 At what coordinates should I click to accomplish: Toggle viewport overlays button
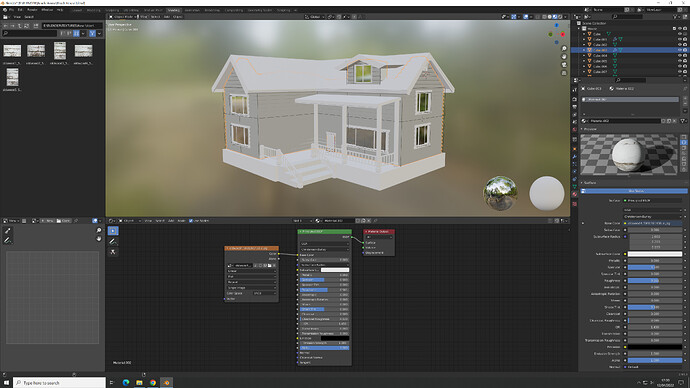(x=526, y=17)
